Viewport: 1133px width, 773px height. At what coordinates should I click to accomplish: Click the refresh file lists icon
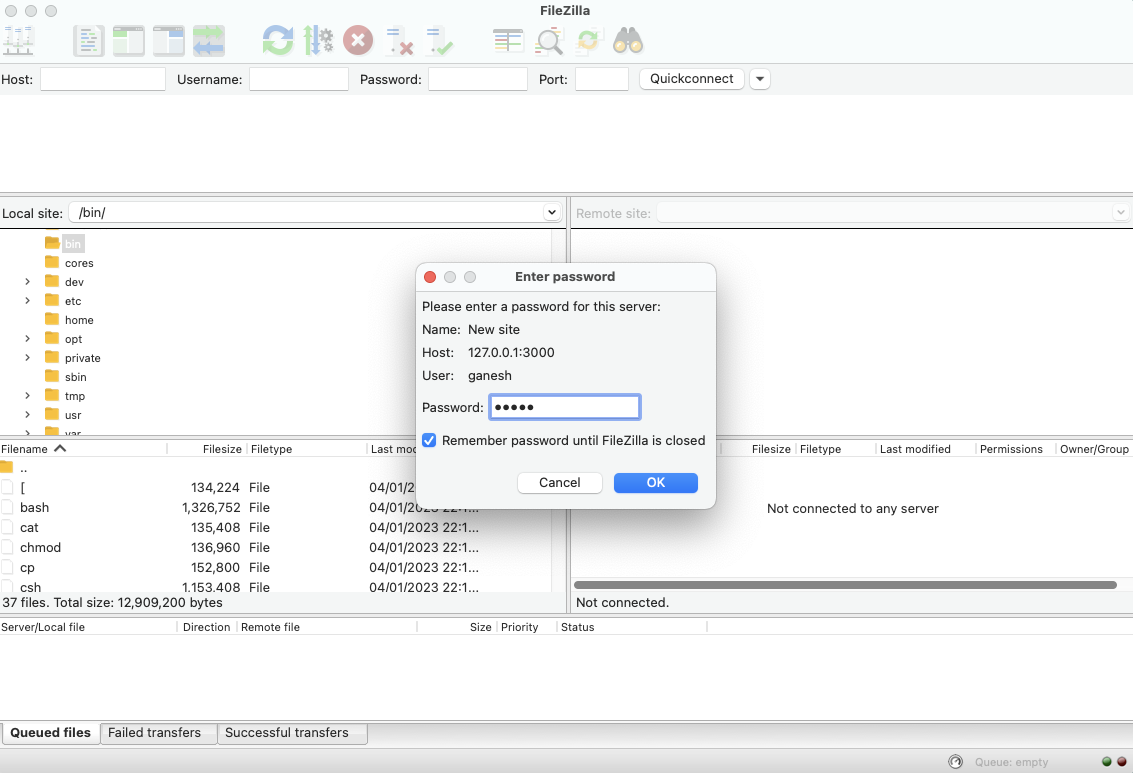click(278, 40)
